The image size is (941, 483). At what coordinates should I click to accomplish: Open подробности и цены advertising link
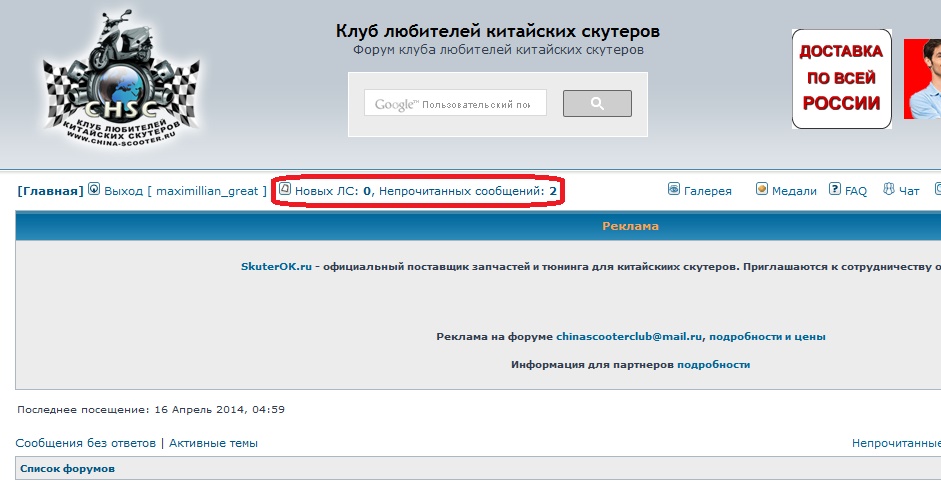767,337
